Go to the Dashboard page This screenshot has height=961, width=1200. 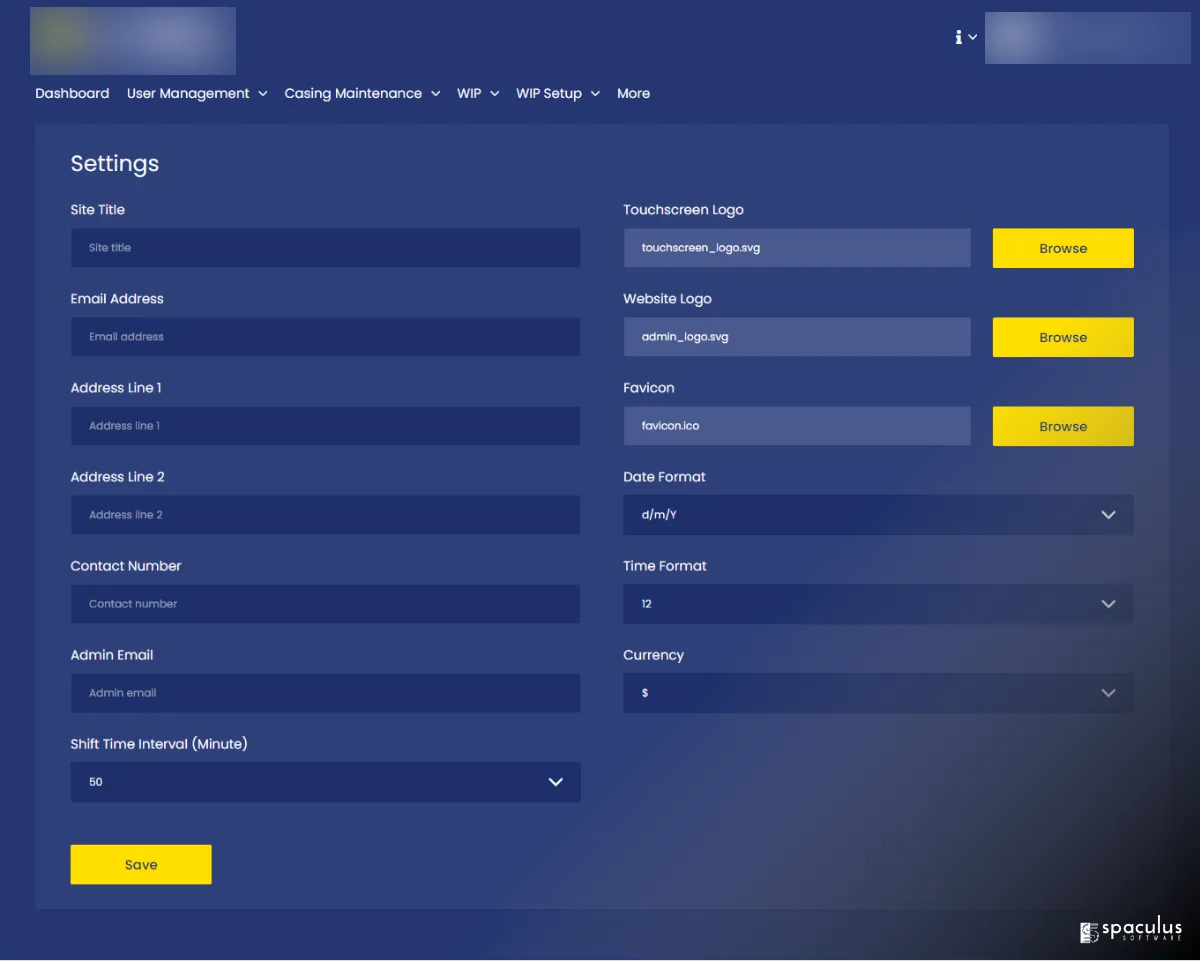(72, 93)
